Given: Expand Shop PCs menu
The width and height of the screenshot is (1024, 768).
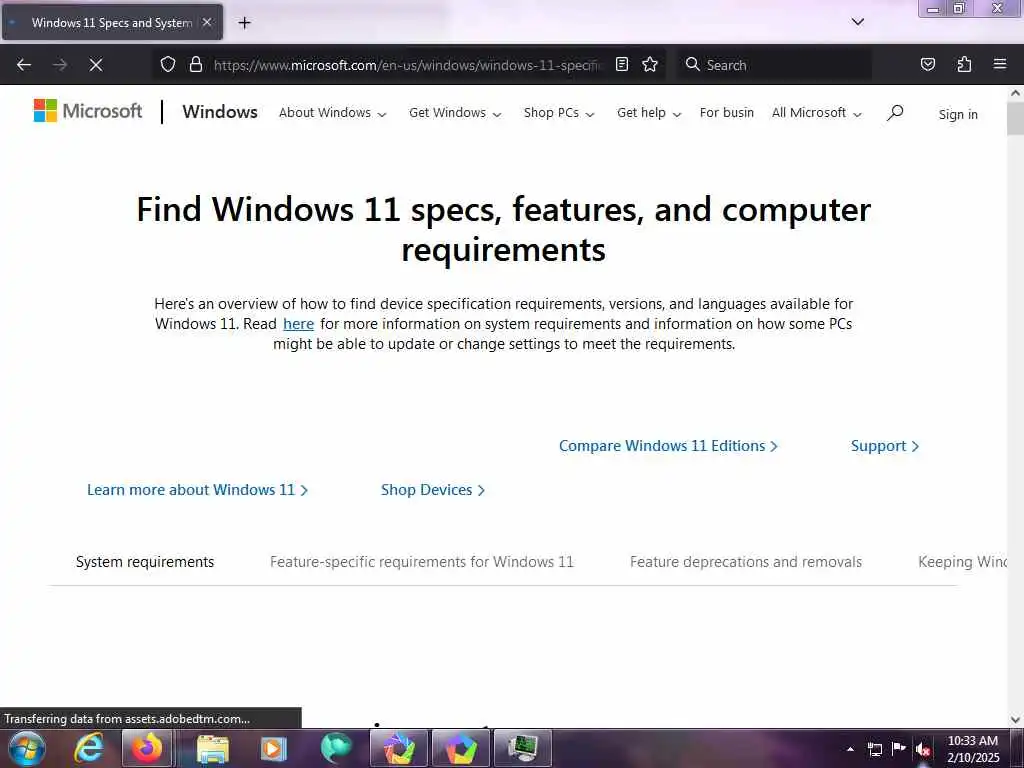Looking at the screenshot, I should (x=559, y=113).
